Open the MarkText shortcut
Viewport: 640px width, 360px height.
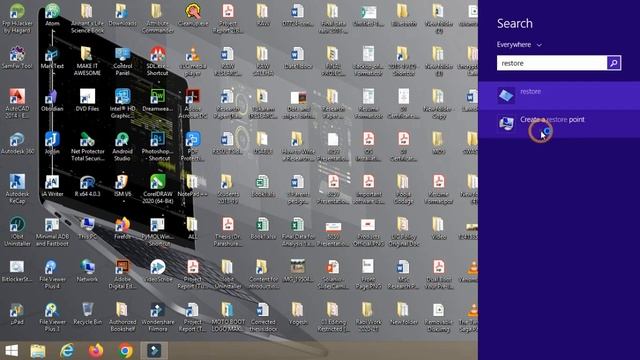point(52,57)
